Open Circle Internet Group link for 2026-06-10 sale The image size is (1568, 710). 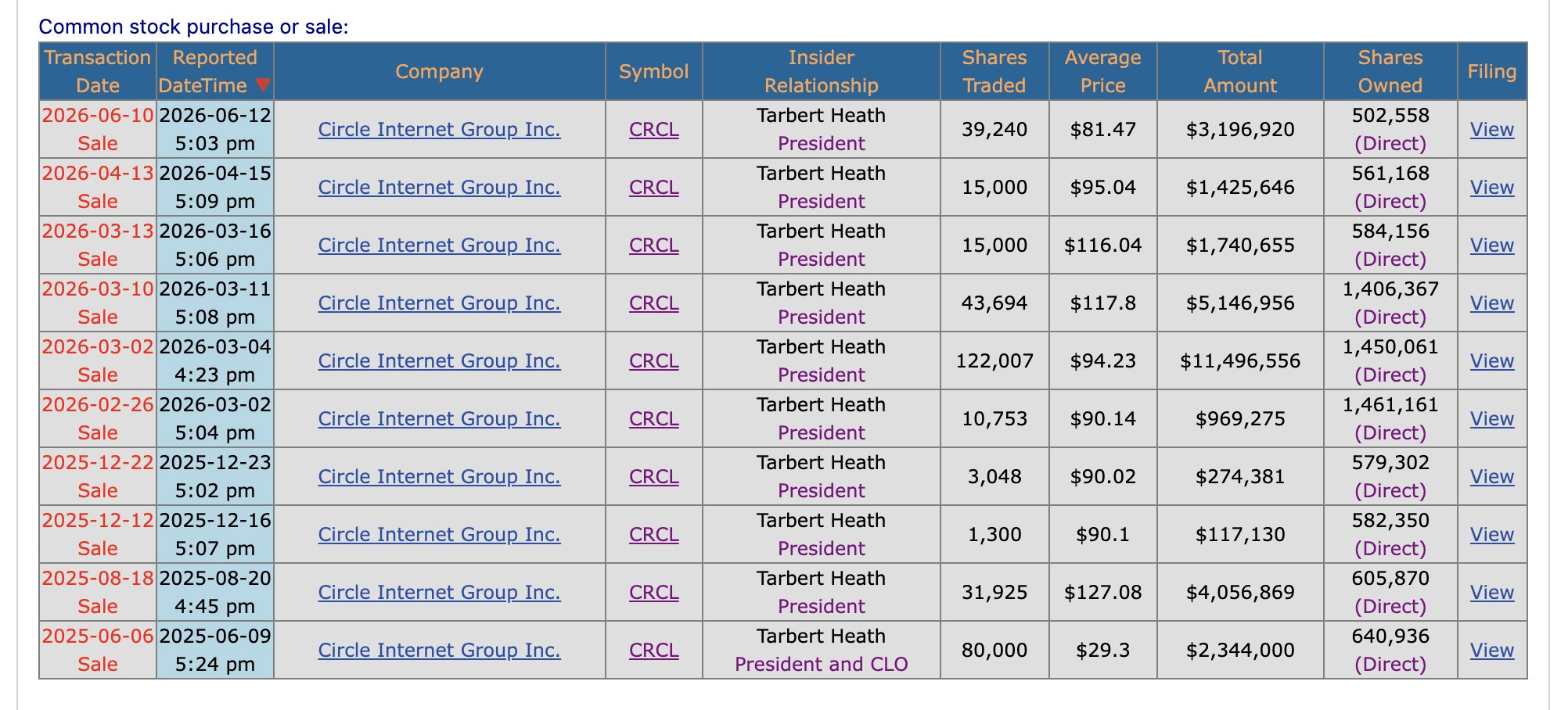(439, 129)
